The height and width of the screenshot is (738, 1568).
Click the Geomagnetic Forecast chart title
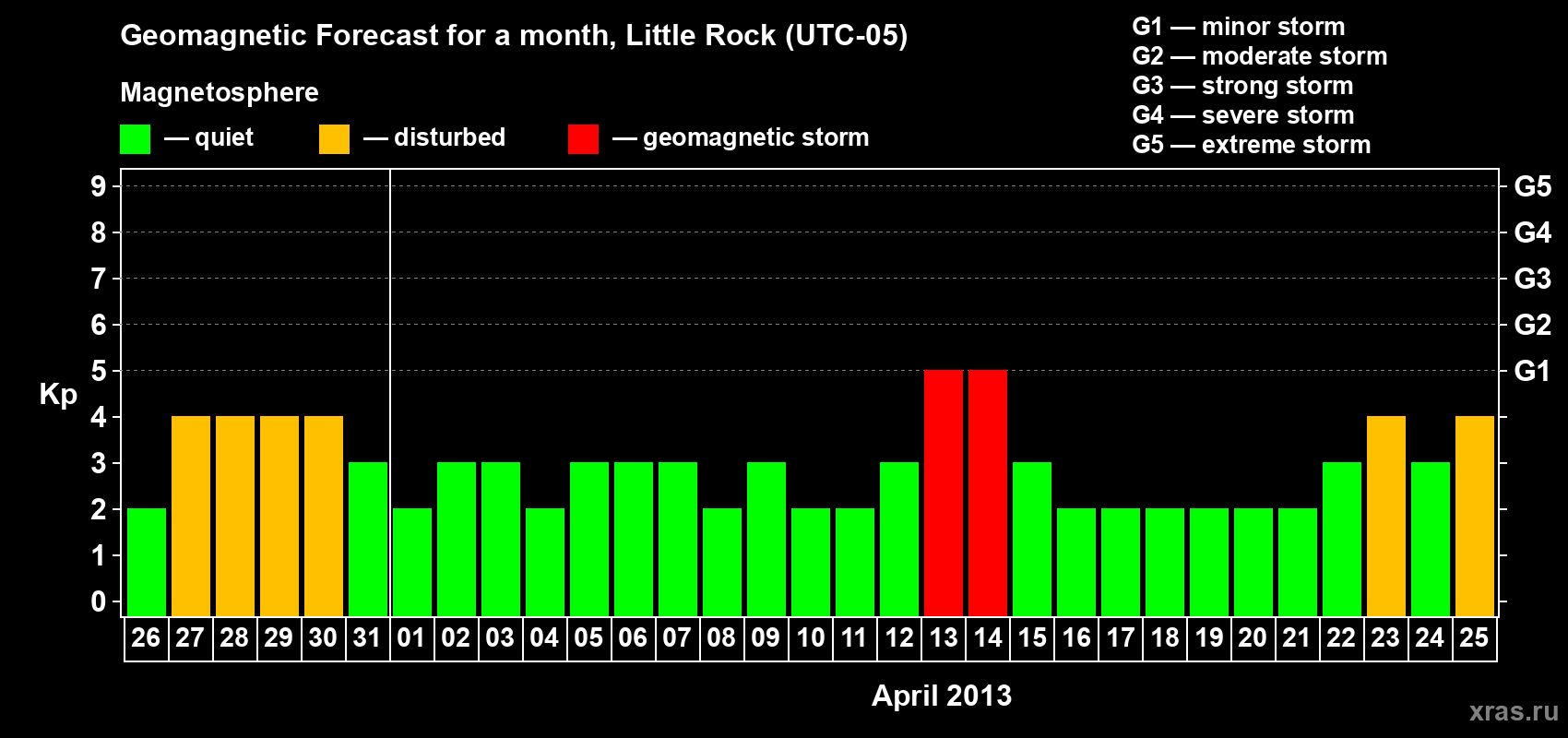point(514,36)
